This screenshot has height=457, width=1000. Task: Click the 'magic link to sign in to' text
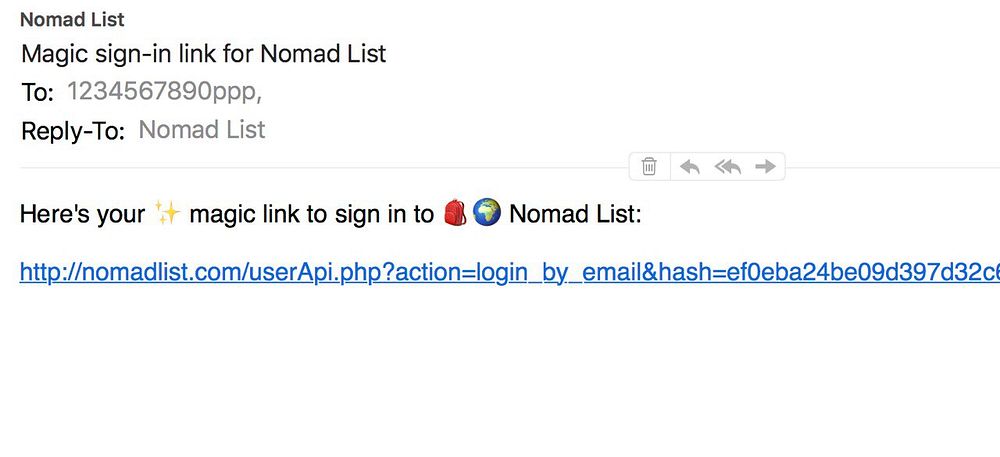pyautogui.click(x=311, y=214)
